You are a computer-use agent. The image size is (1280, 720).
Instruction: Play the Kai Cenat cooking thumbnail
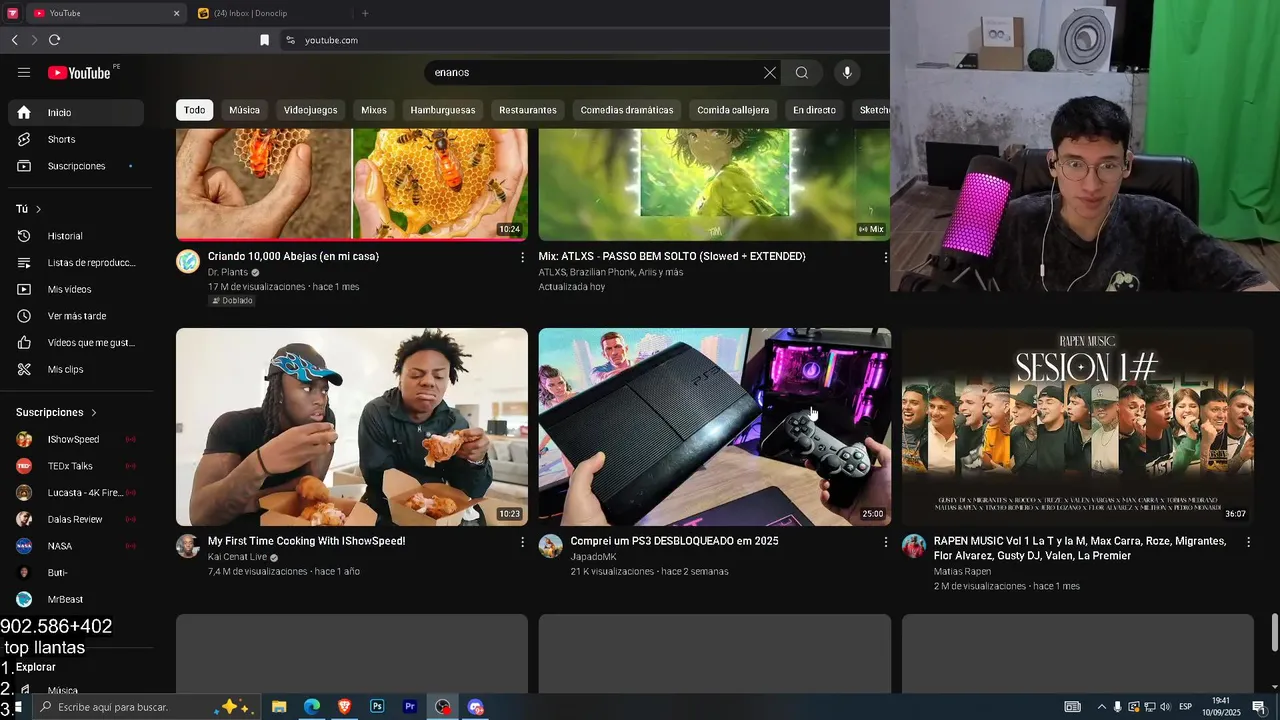point(352,427)
